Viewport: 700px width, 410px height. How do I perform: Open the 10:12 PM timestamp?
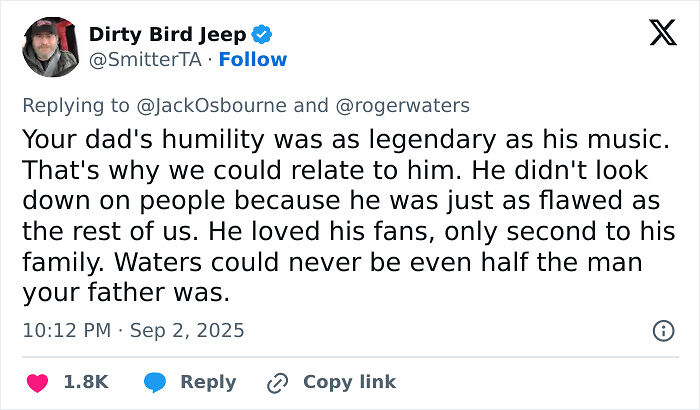pyautogui.click(x=67, y=331)
